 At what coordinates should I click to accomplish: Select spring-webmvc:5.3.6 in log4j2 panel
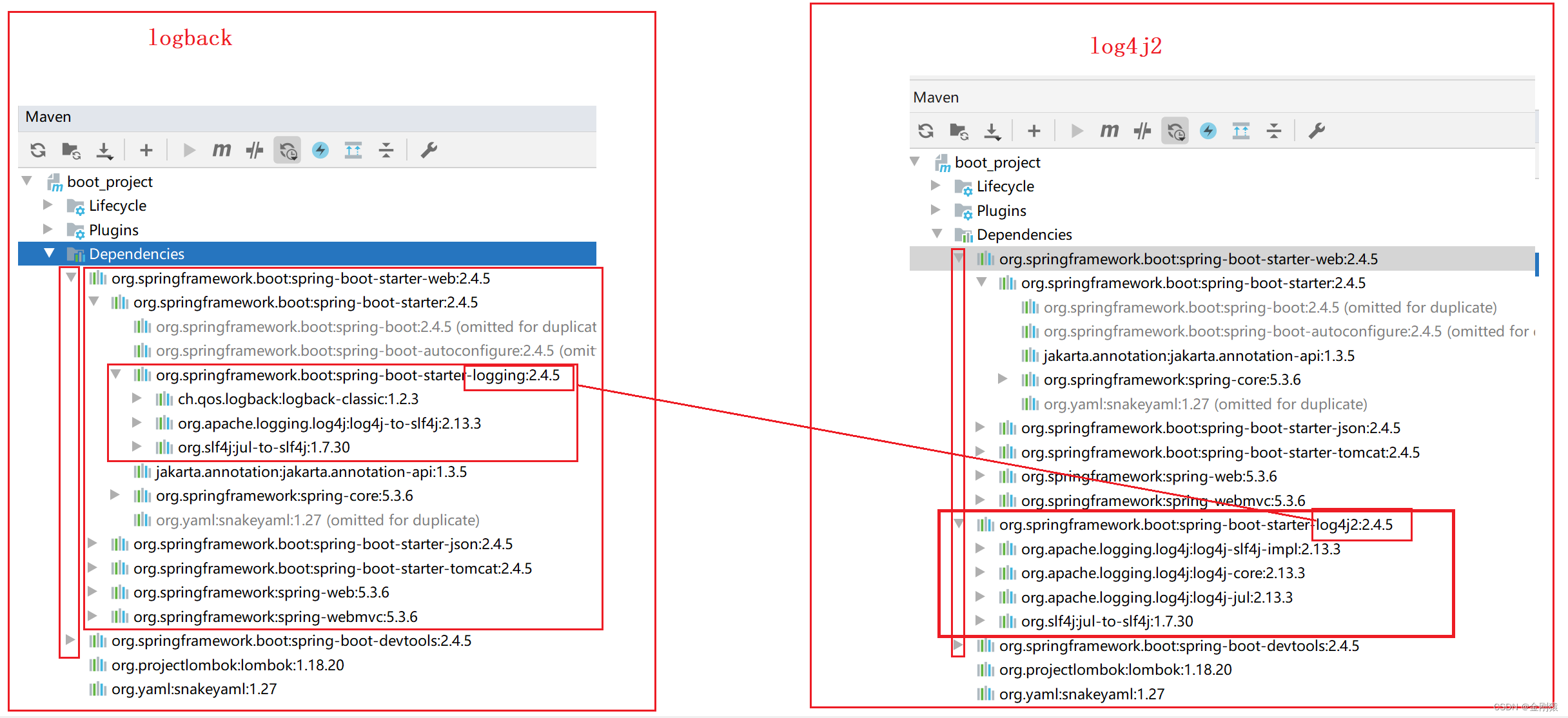click(x=1163, y=501)
